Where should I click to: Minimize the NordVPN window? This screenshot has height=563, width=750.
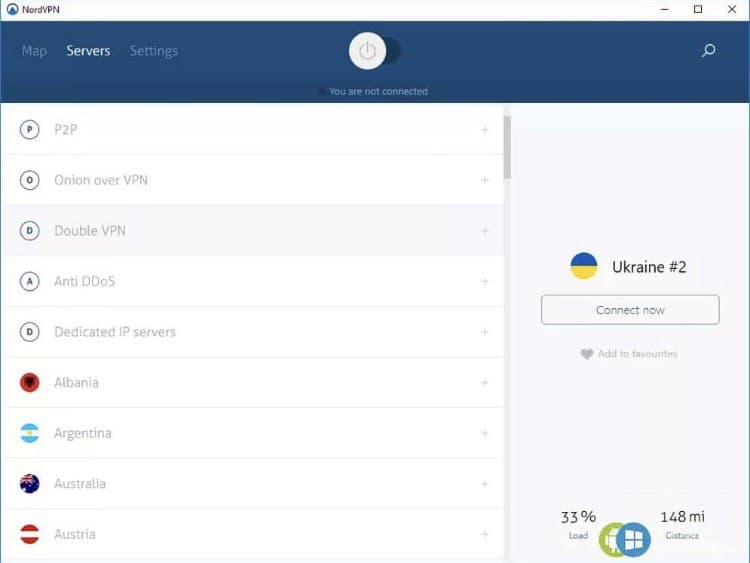[664, 9]
